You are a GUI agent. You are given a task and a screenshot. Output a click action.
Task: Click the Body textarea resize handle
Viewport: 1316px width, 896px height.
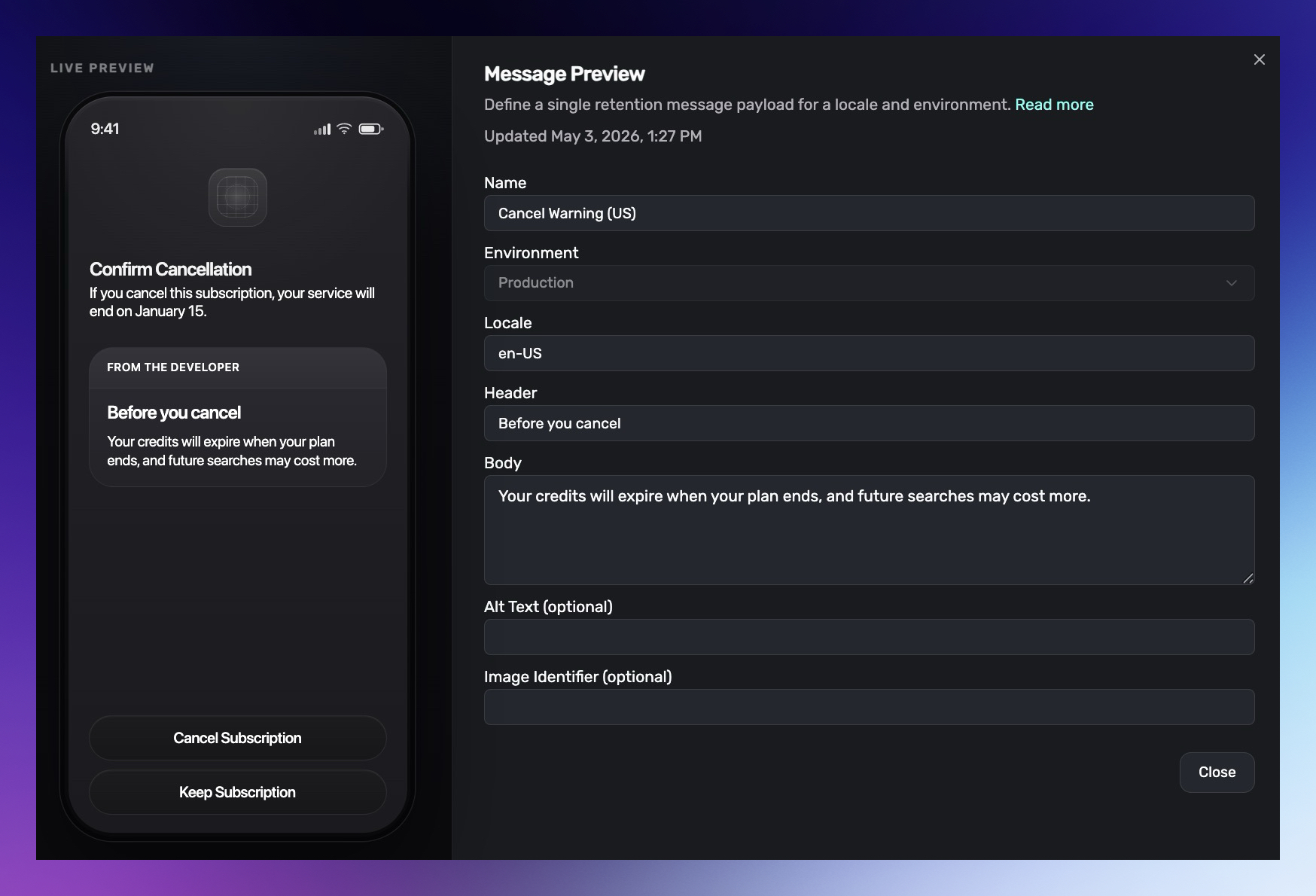tap(1247, 578)
